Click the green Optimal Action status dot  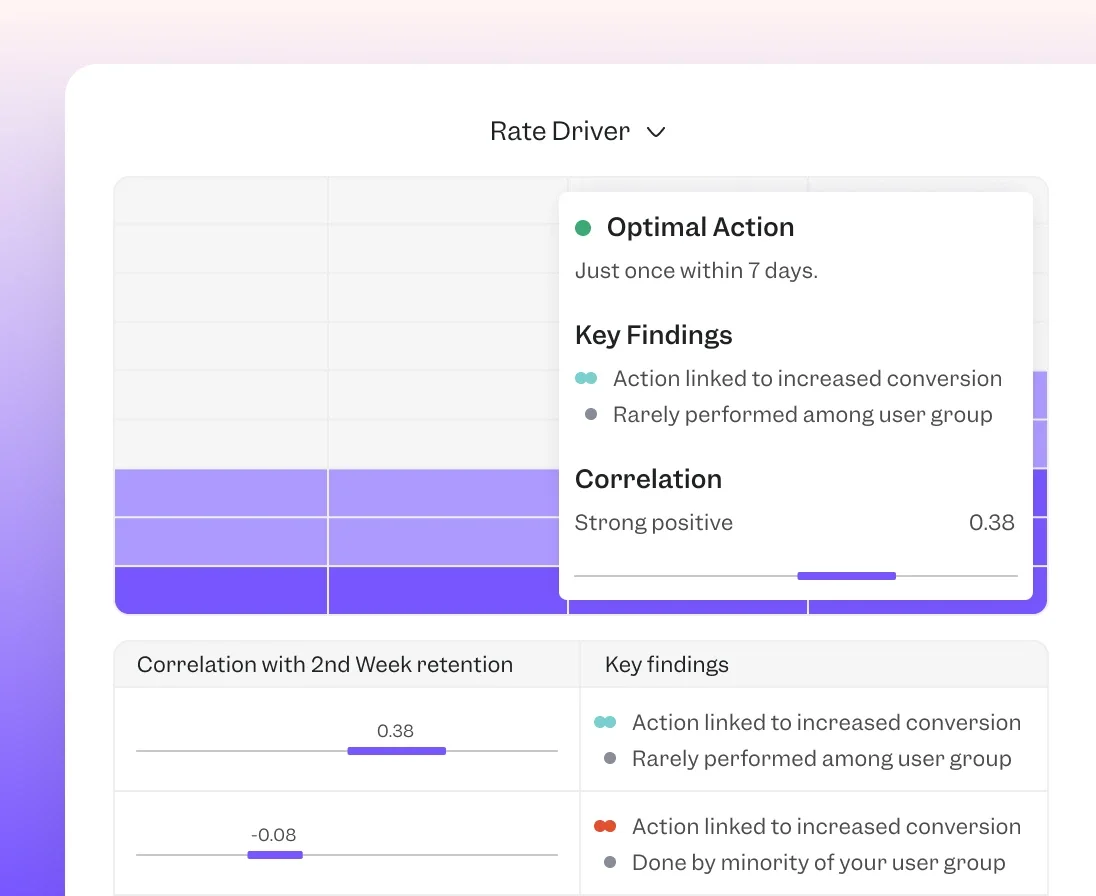583,228
